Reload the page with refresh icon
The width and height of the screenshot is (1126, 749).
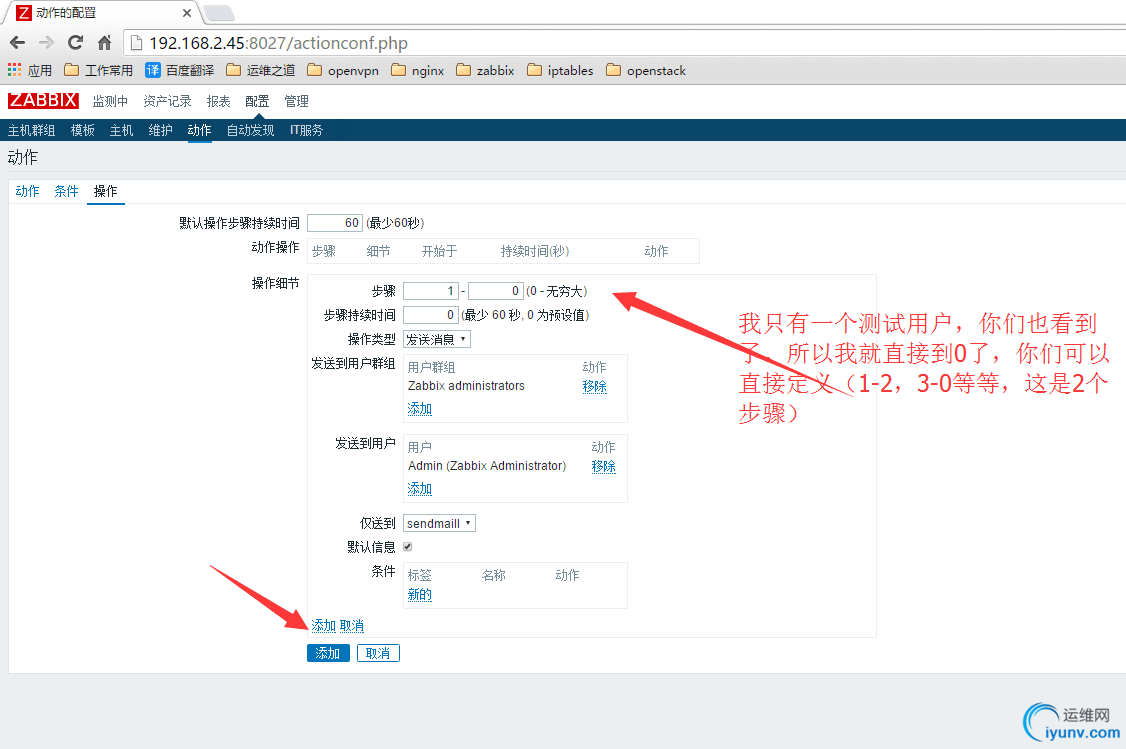pyautogui.click(x=75, y=43)
